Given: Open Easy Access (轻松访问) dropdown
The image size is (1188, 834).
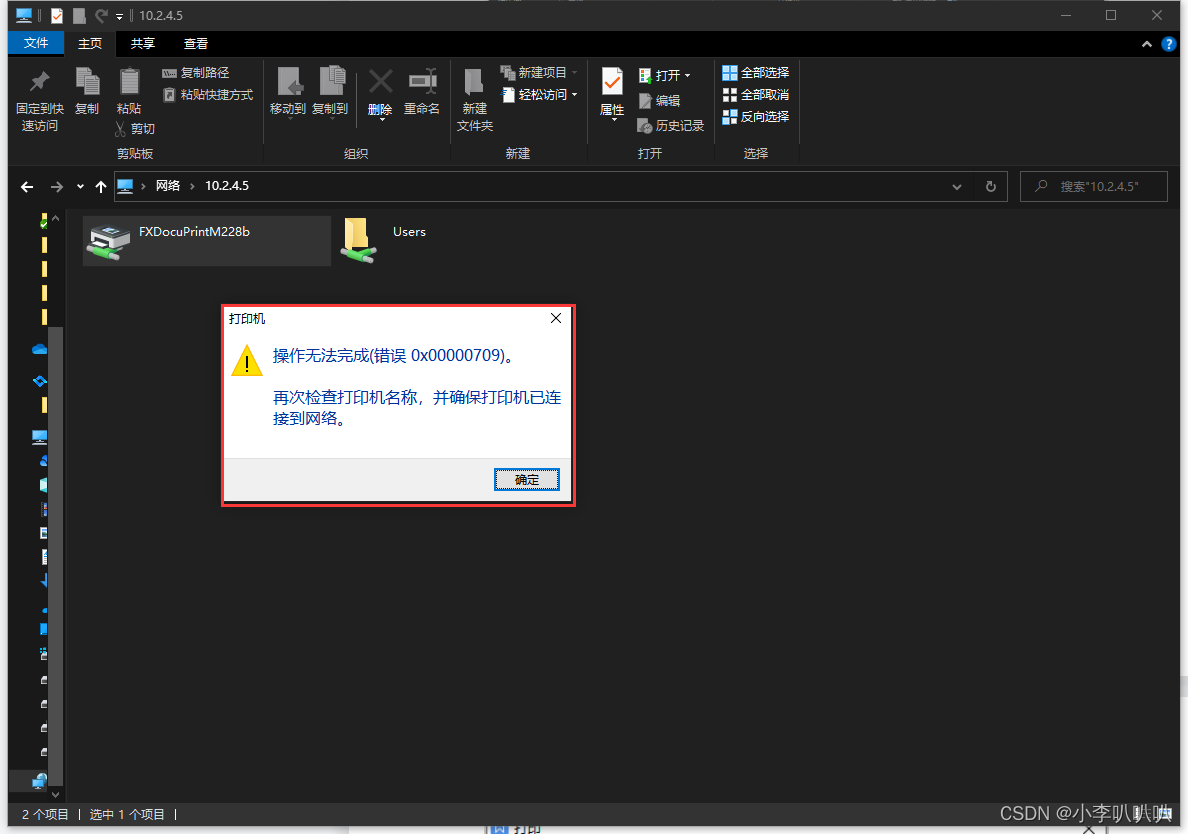Looking at the screenshot, I should (x=539, y=95).
